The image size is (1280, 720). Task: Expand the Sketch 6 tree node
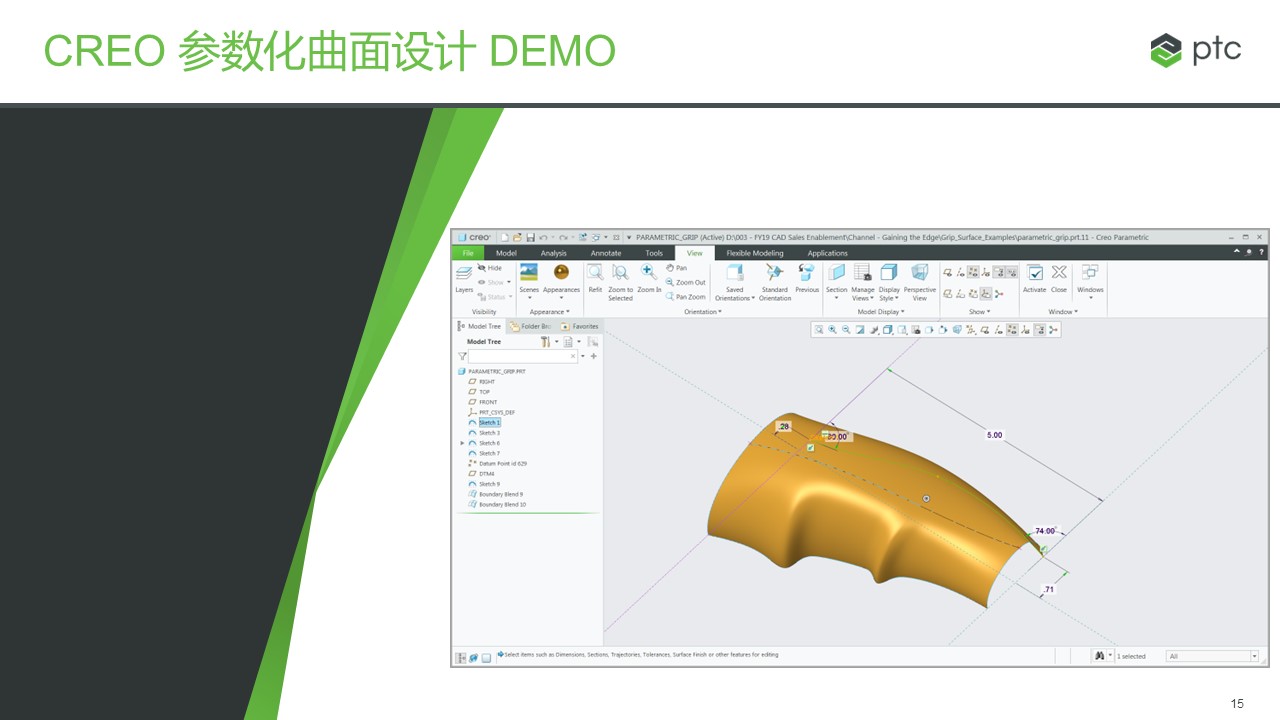pyautogui.click(x=462, y=443)
